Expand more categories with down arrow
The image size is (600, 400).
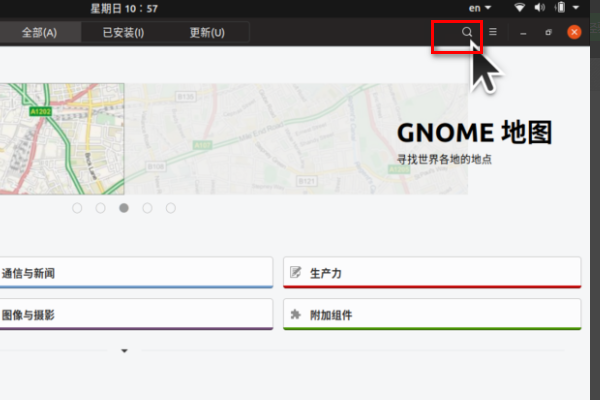[x=124, y=351]
